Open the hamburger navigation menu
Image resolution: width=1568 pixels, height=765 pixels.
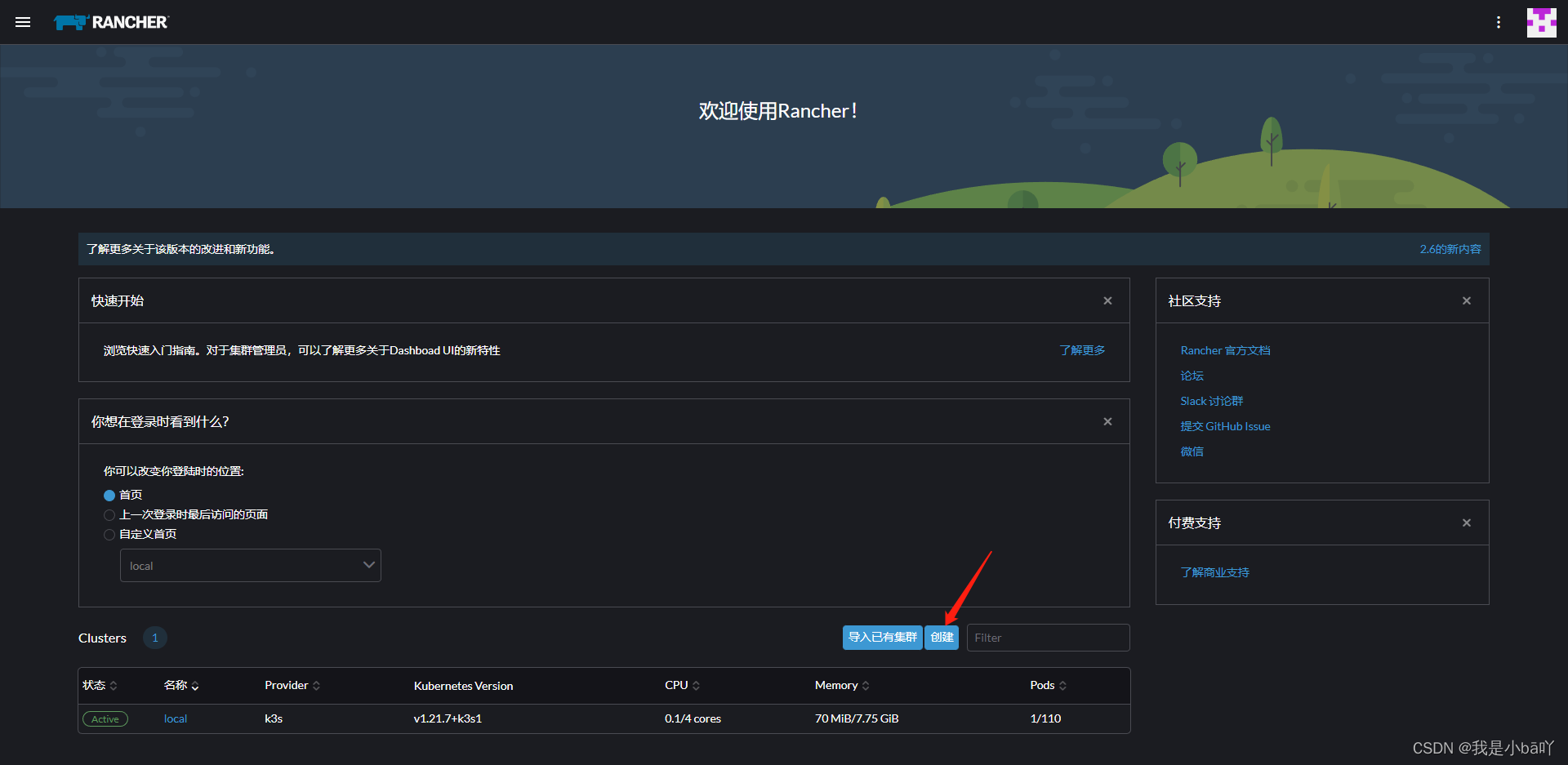click(23, 22)
